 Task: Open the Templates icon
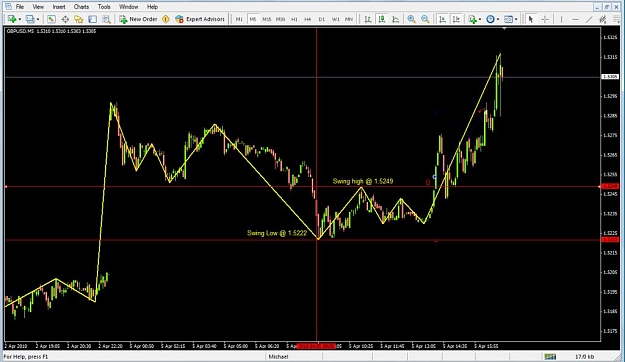pyautogui.click(x=508, y=19)
